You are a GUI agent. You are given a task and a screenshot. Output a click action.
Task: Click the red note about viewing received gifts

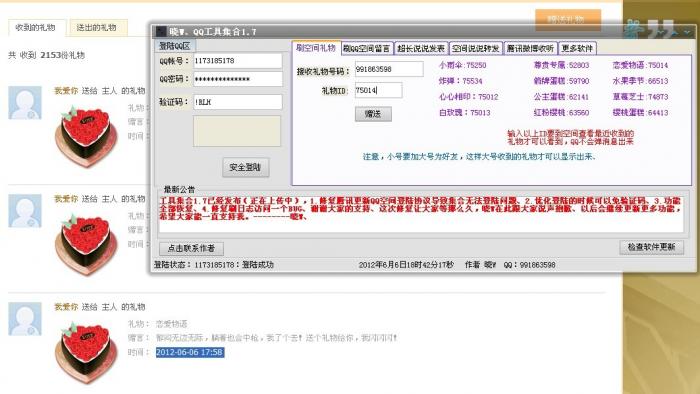(x=570, y=137)
